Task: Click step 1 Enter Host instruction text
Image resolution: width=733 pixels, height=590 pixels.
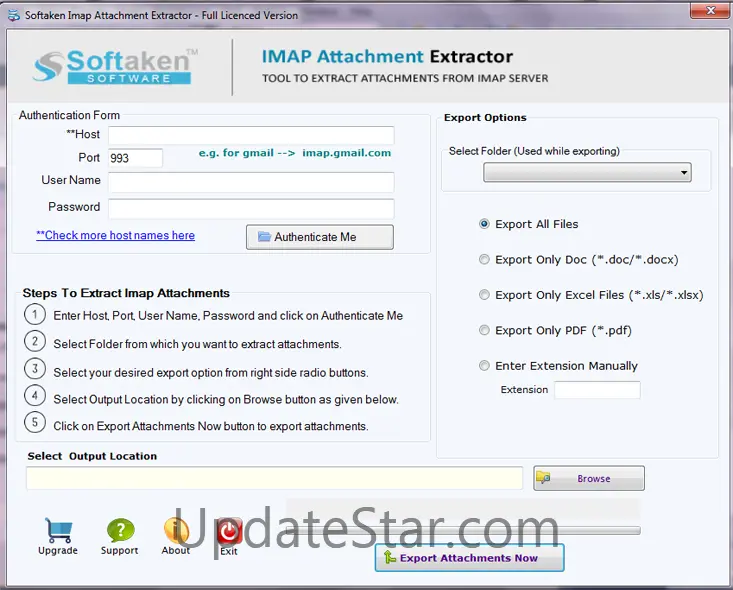Action: tap(228, 316)
